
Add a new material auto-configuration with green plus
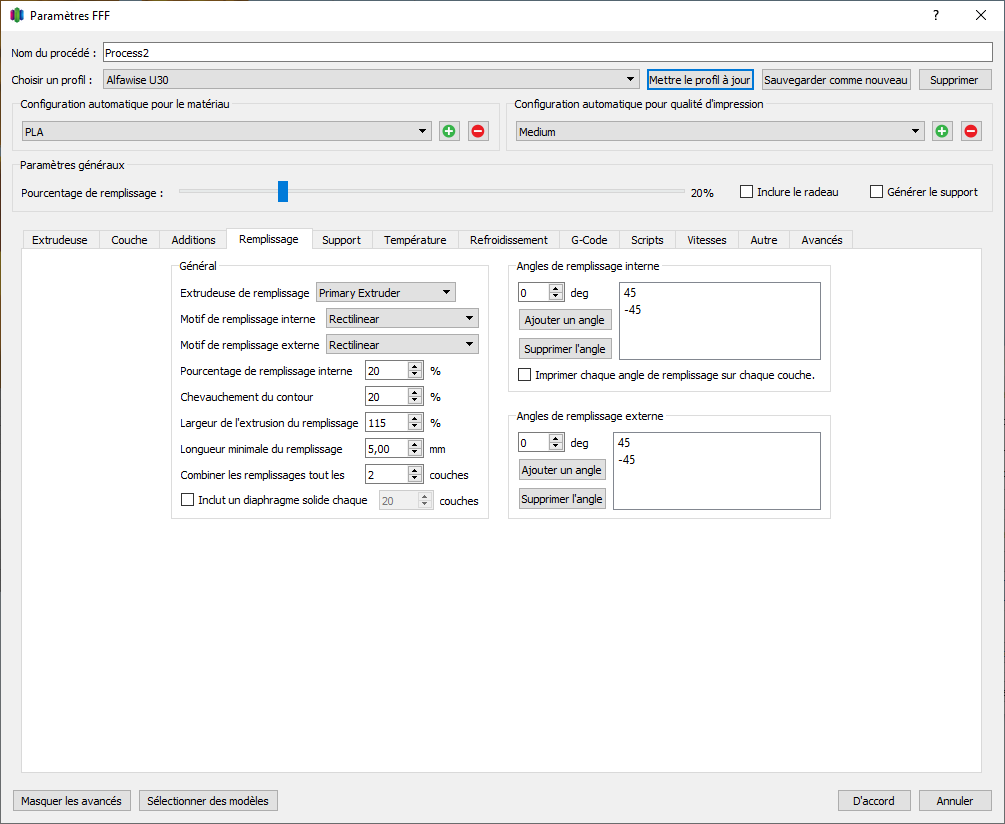449,131
